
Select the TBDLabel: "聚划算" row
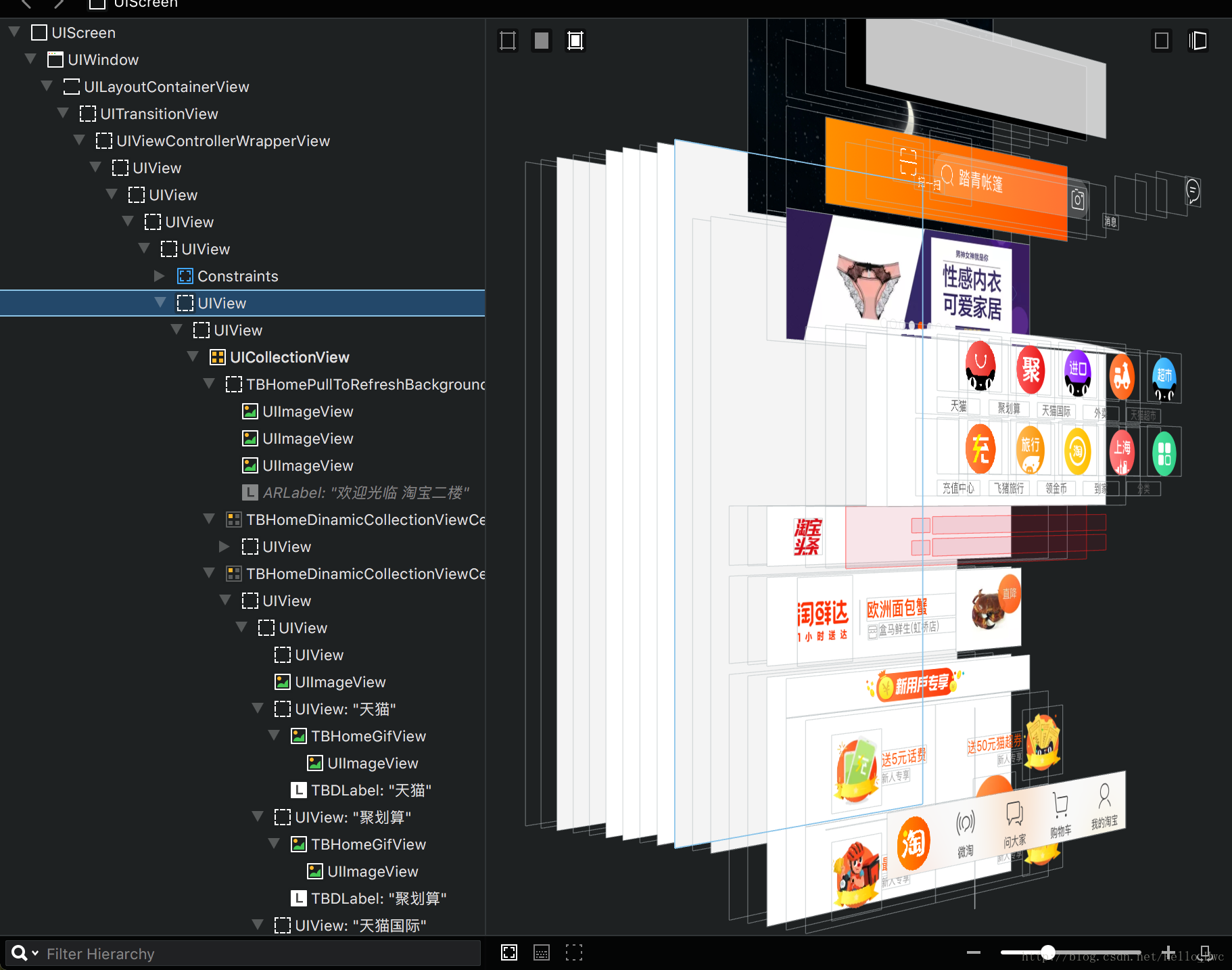pyautogui.click(x=243, y=898)
